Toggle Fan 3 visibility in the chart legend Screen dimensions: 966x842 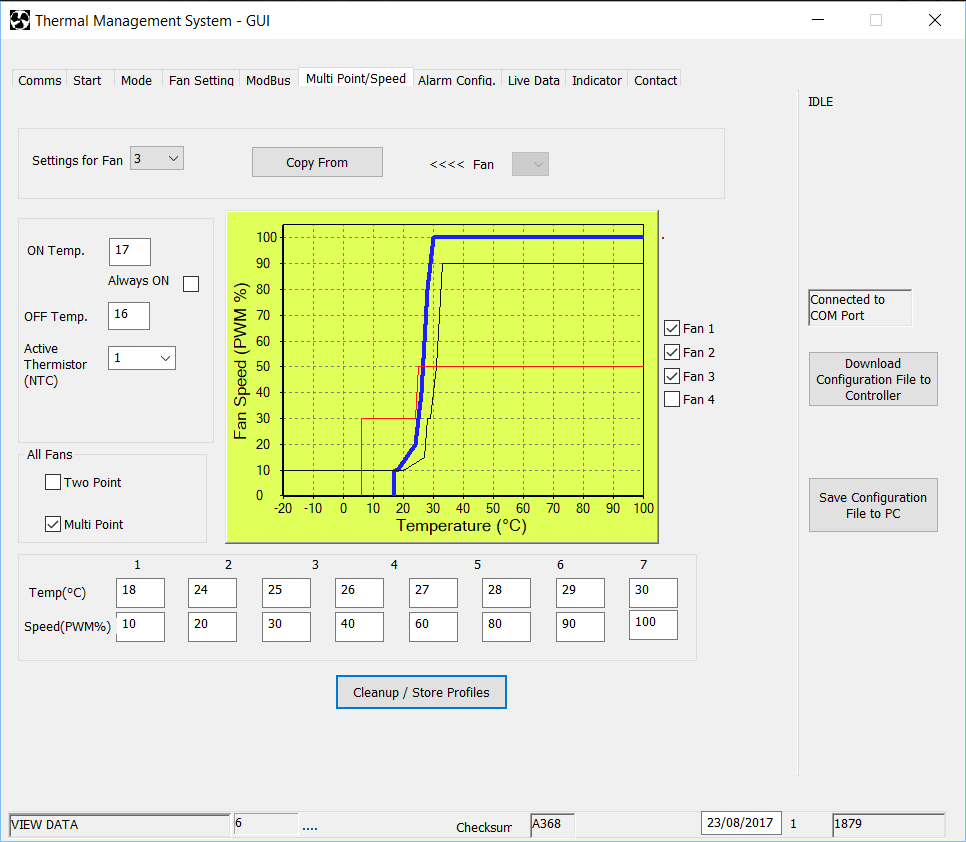tap(671, 375)
